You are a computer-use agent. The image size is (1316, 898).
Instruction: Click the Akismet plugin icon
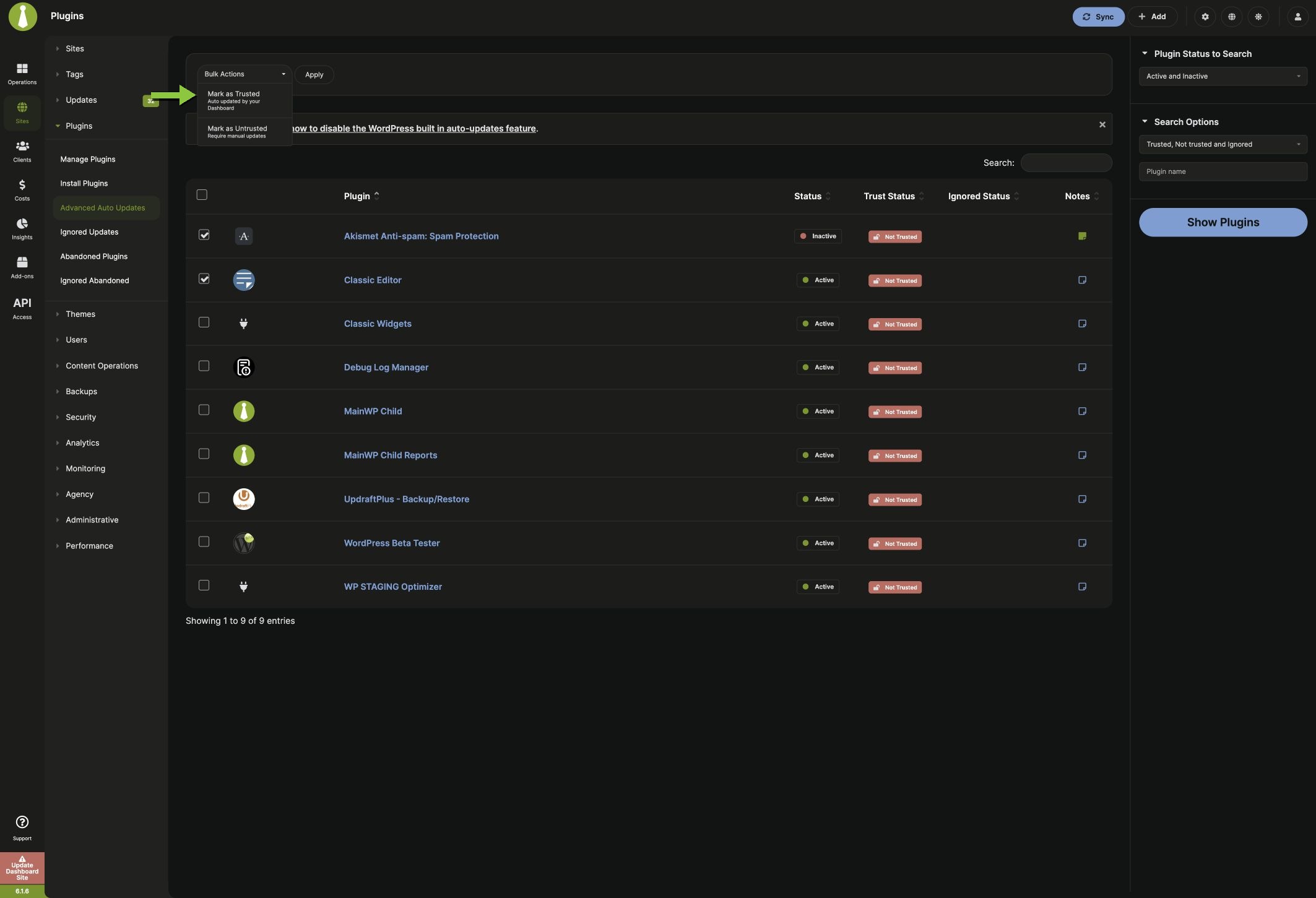244,236
